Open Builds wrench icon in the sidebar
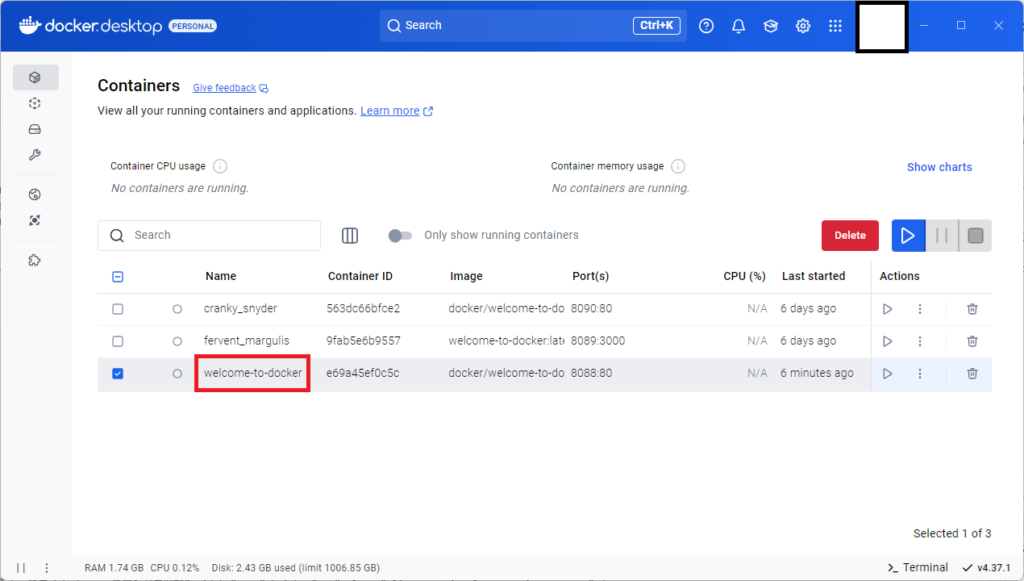 pos(35,155)
